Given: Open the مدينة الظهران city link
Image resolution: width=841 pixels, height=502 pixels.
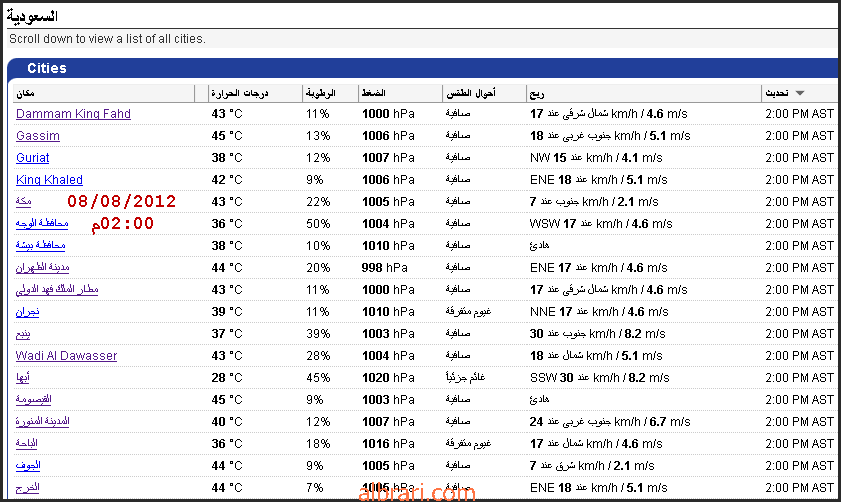Looking at the screenshot, I should coord(42,268).
